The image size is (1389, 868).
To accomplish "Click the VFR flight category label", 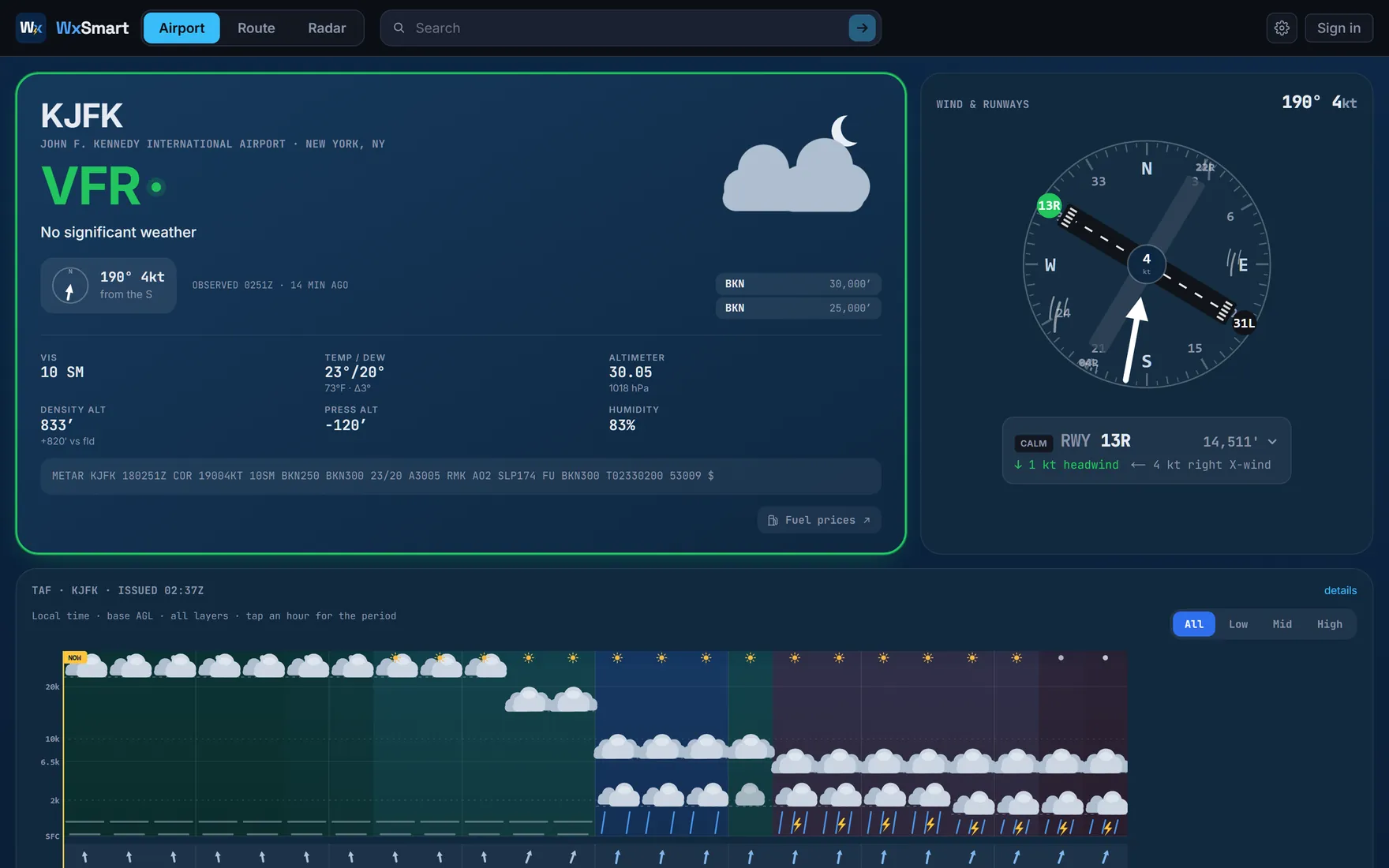I will (91, 187).
